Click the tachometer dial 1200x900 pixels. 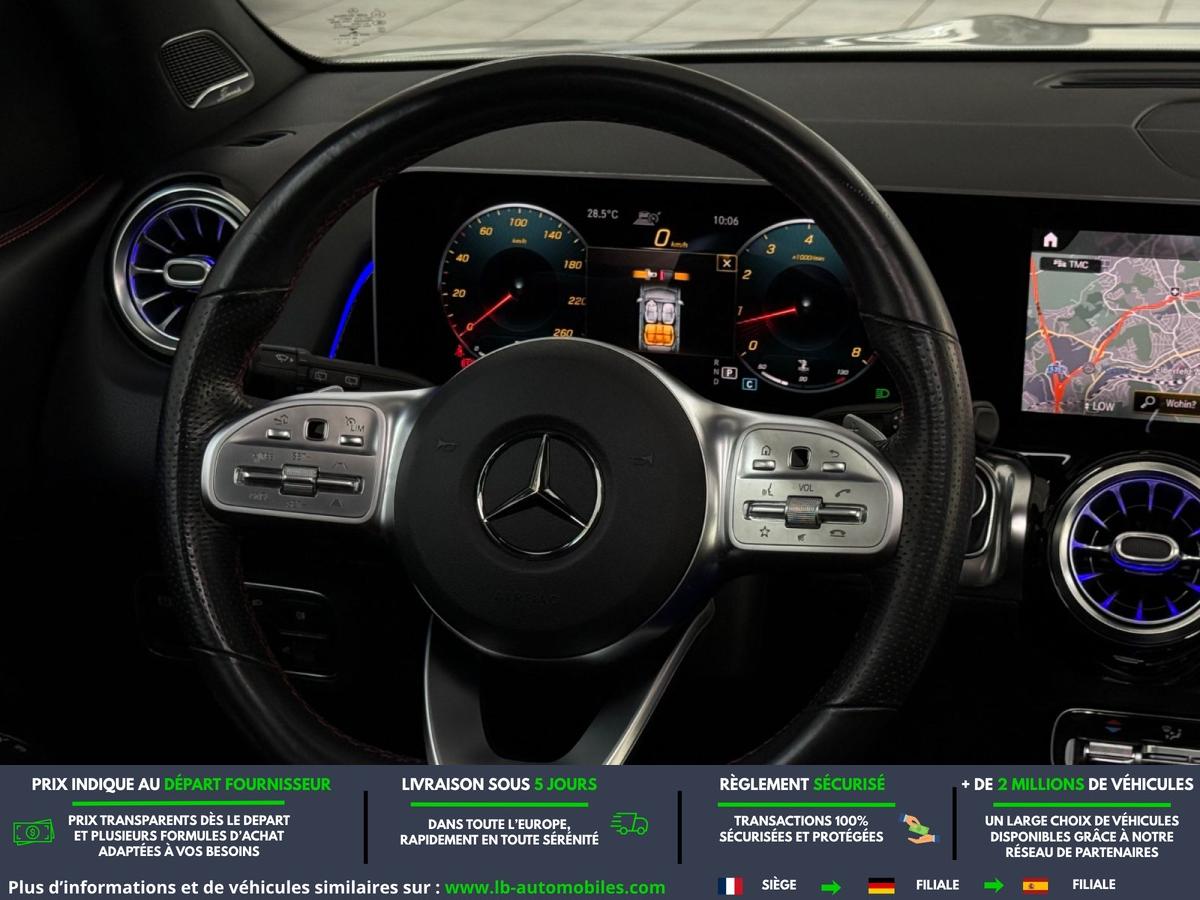pos(805,305)
